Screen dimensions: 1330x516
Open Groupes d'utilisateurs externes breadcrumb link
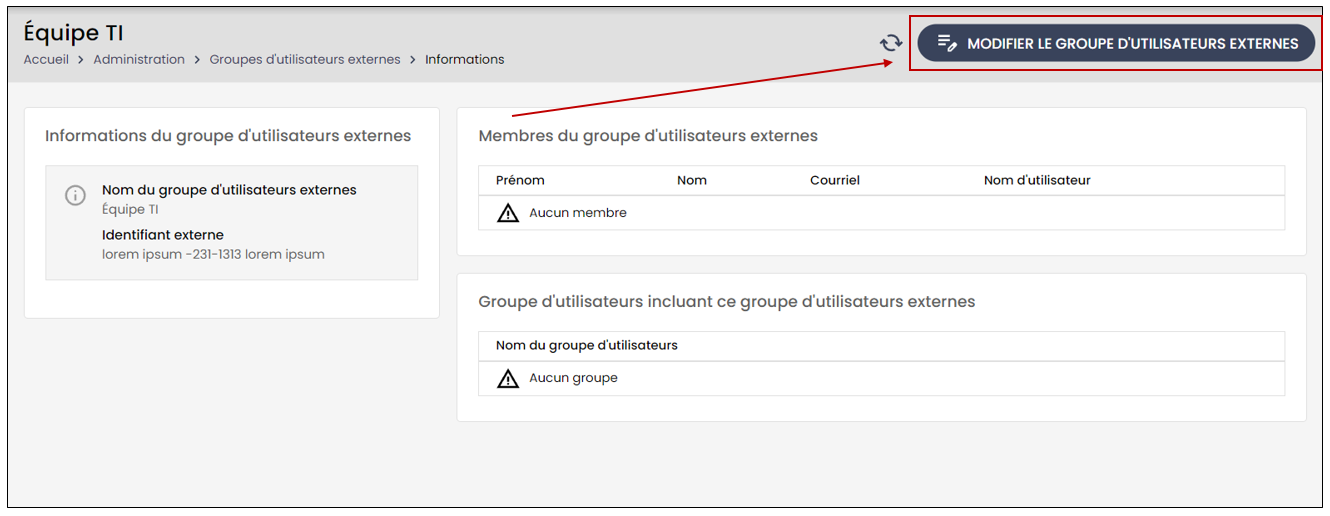pos(305,60)
